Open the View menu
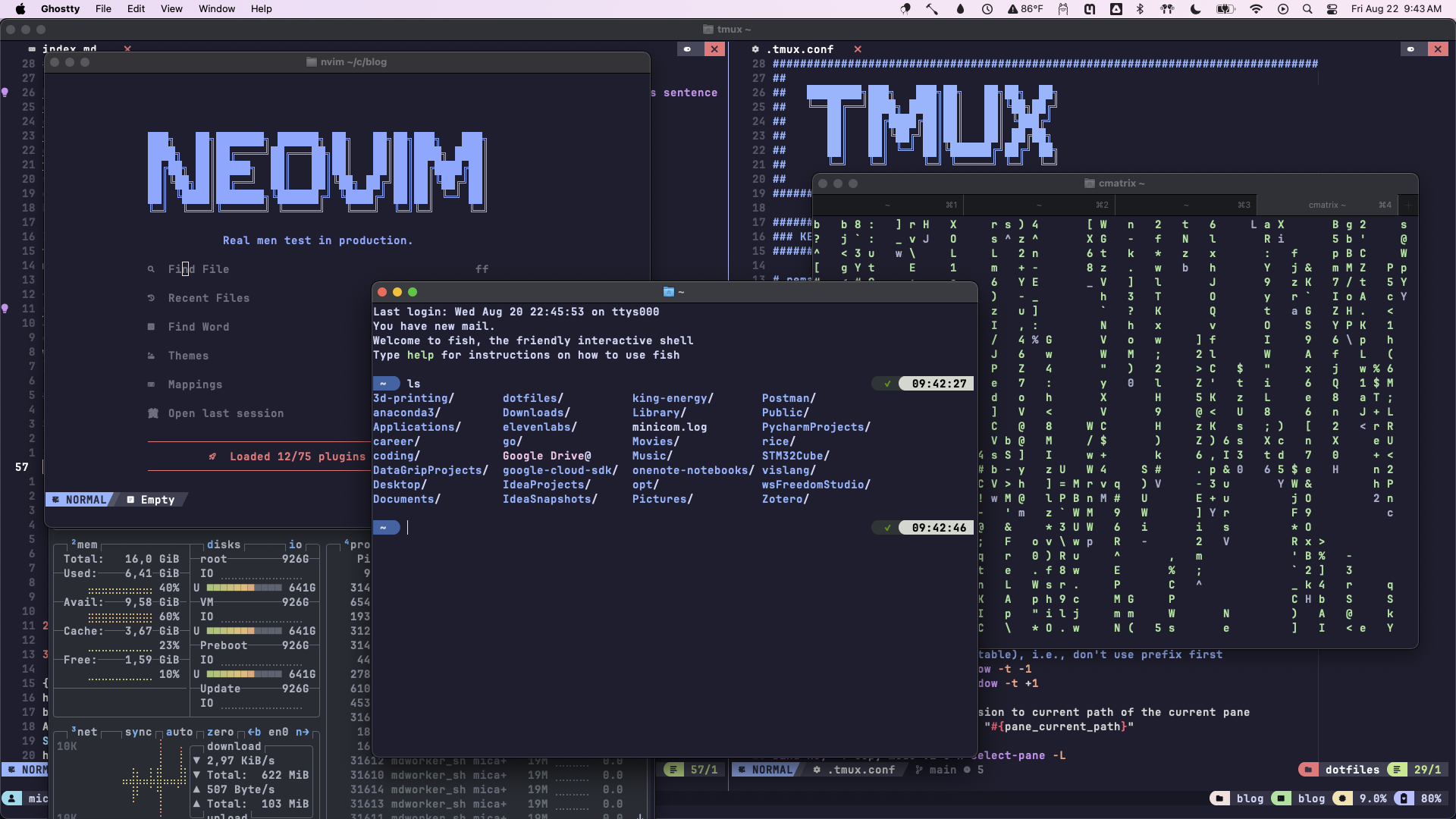Image resolution: width=1456 pixels, height=819 pixels. [x=171, y=8]
